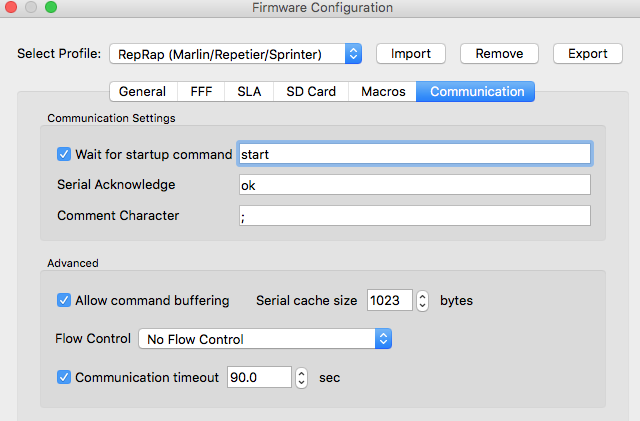Screen dimensions: 640x421
Task: Click the sec unit label
Action: coord(329,378)
